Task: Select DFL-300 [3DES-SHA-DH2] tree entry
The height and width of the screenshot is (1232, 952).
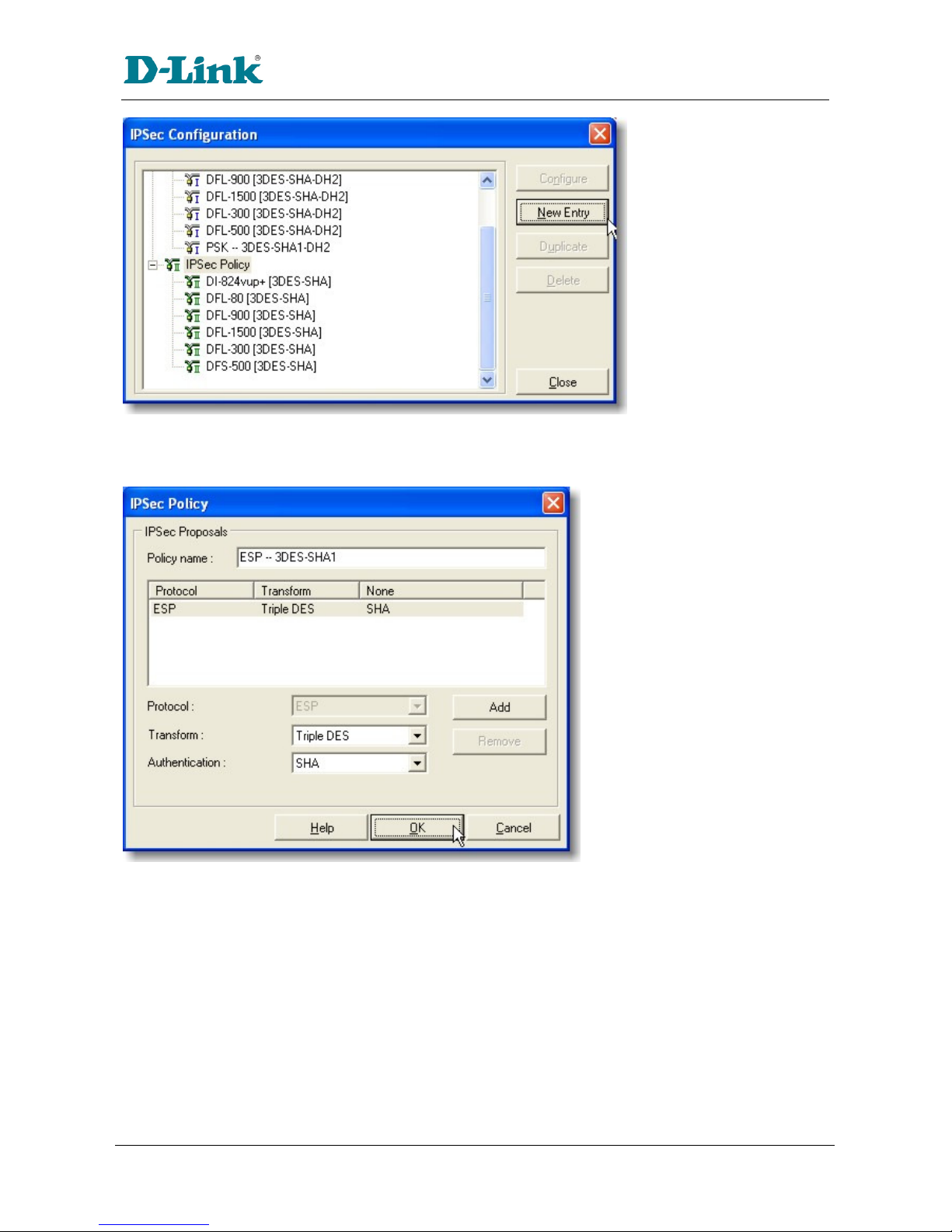Action: 274,214
